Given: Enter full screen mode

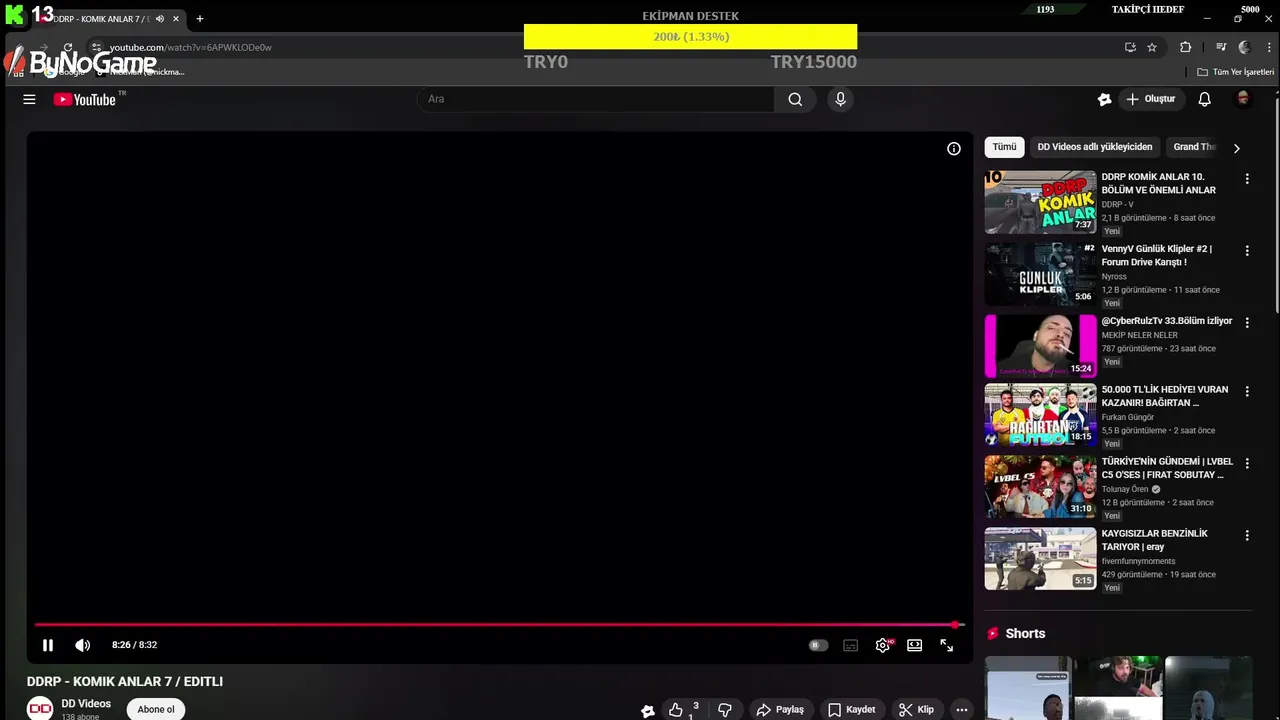Looking at the screenshot, I should [946, 645].
